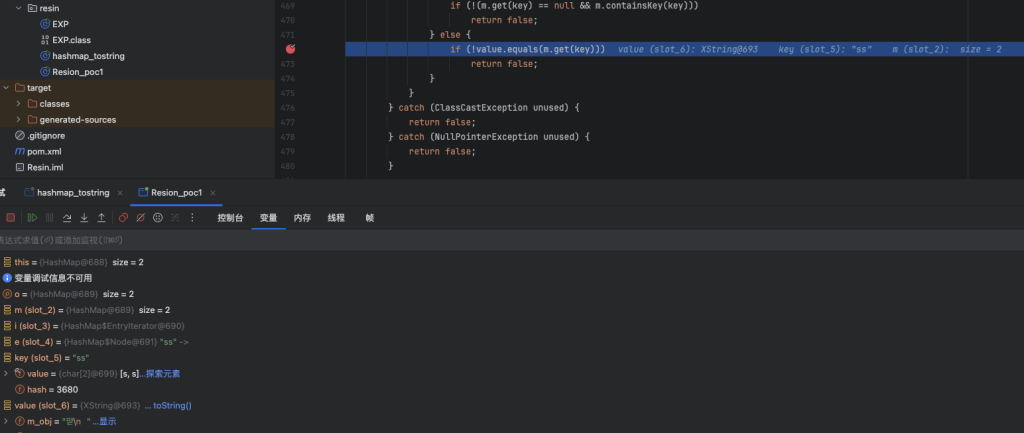Click the Step Out arrow icon
This screenshot has width=1024, height=433.
101,217
